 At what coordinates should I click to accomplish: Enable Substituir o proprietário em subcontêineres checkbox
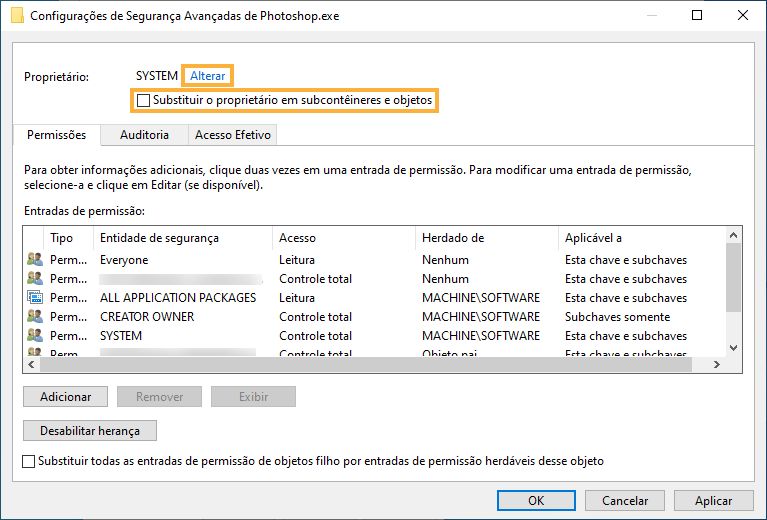[x=143, y=100]
